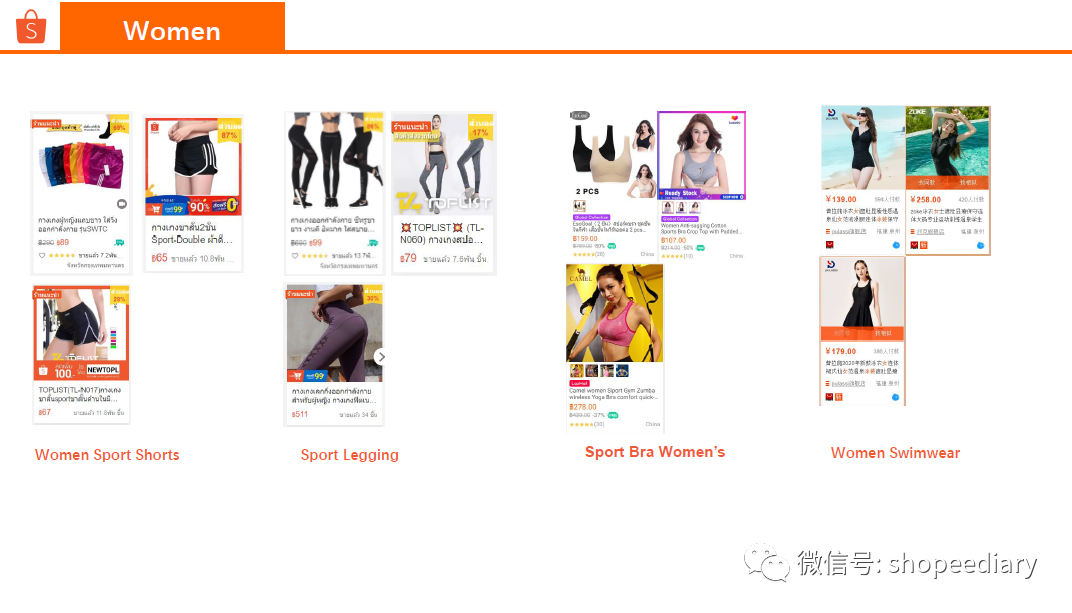
Task: Like the ฿99 black leggings with heart icon
Action: (x=295, y=256)
